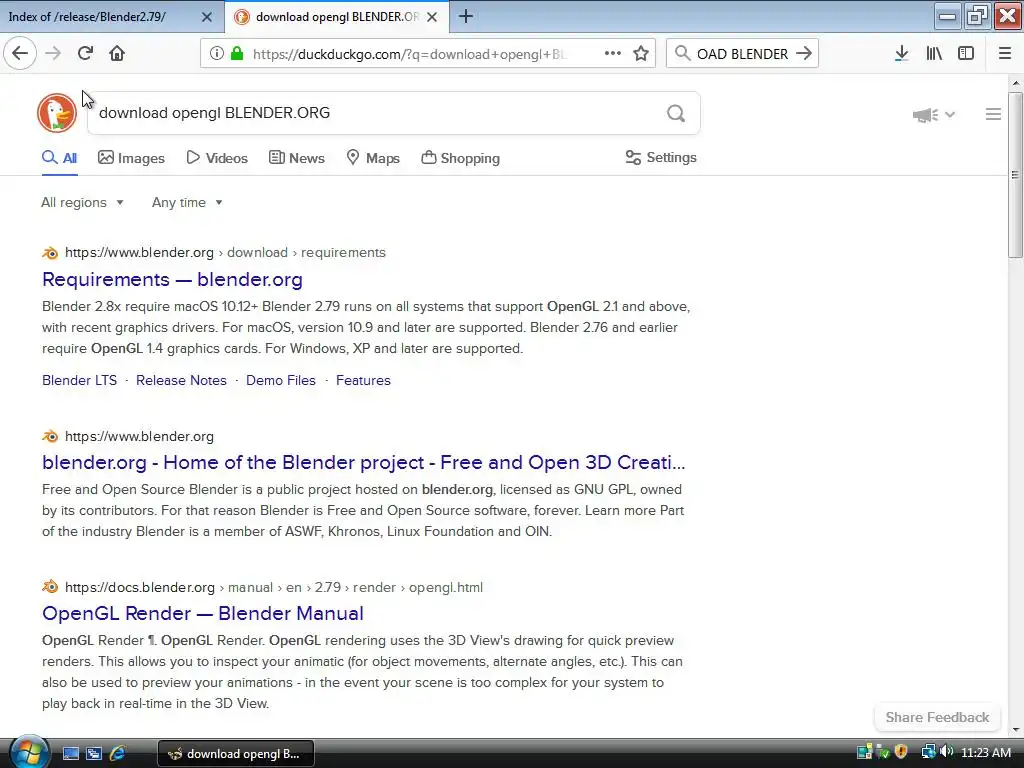The width and height of the screenshot is (1024, 768).
Task: Run search with DuckDuckGo magnifier button
Action: point(676,114)
